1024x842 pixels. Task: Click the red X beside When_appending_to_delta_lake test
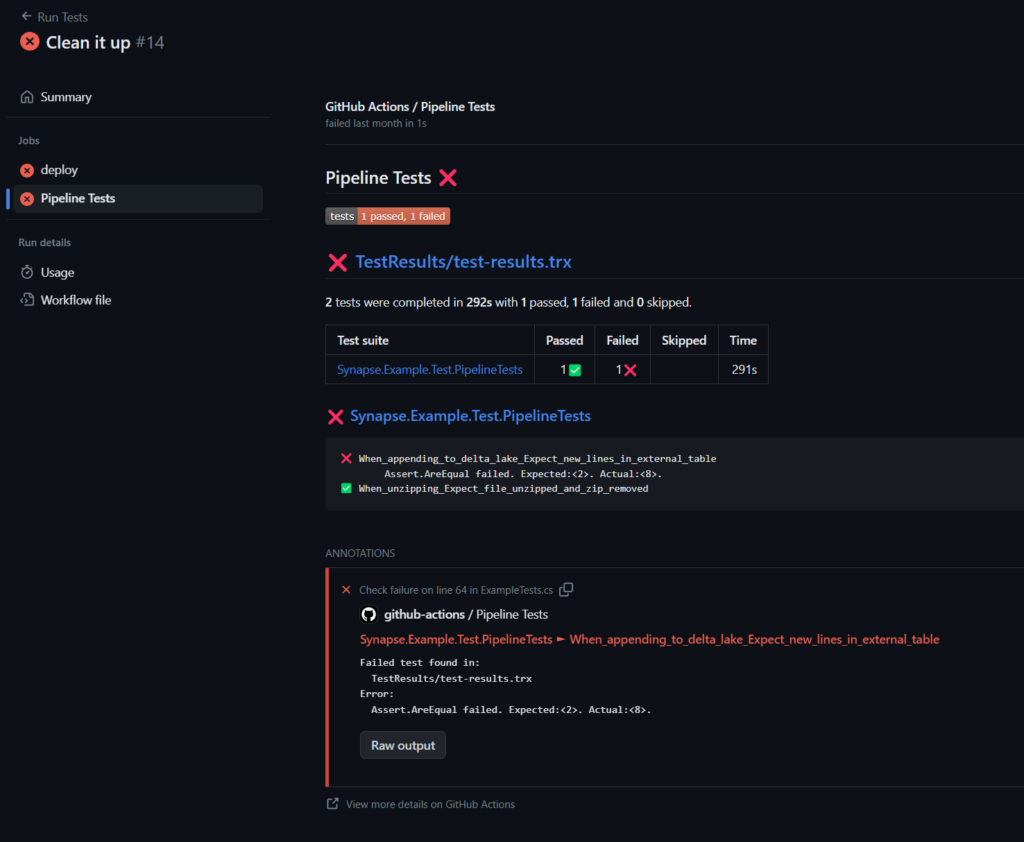point(346,459)
